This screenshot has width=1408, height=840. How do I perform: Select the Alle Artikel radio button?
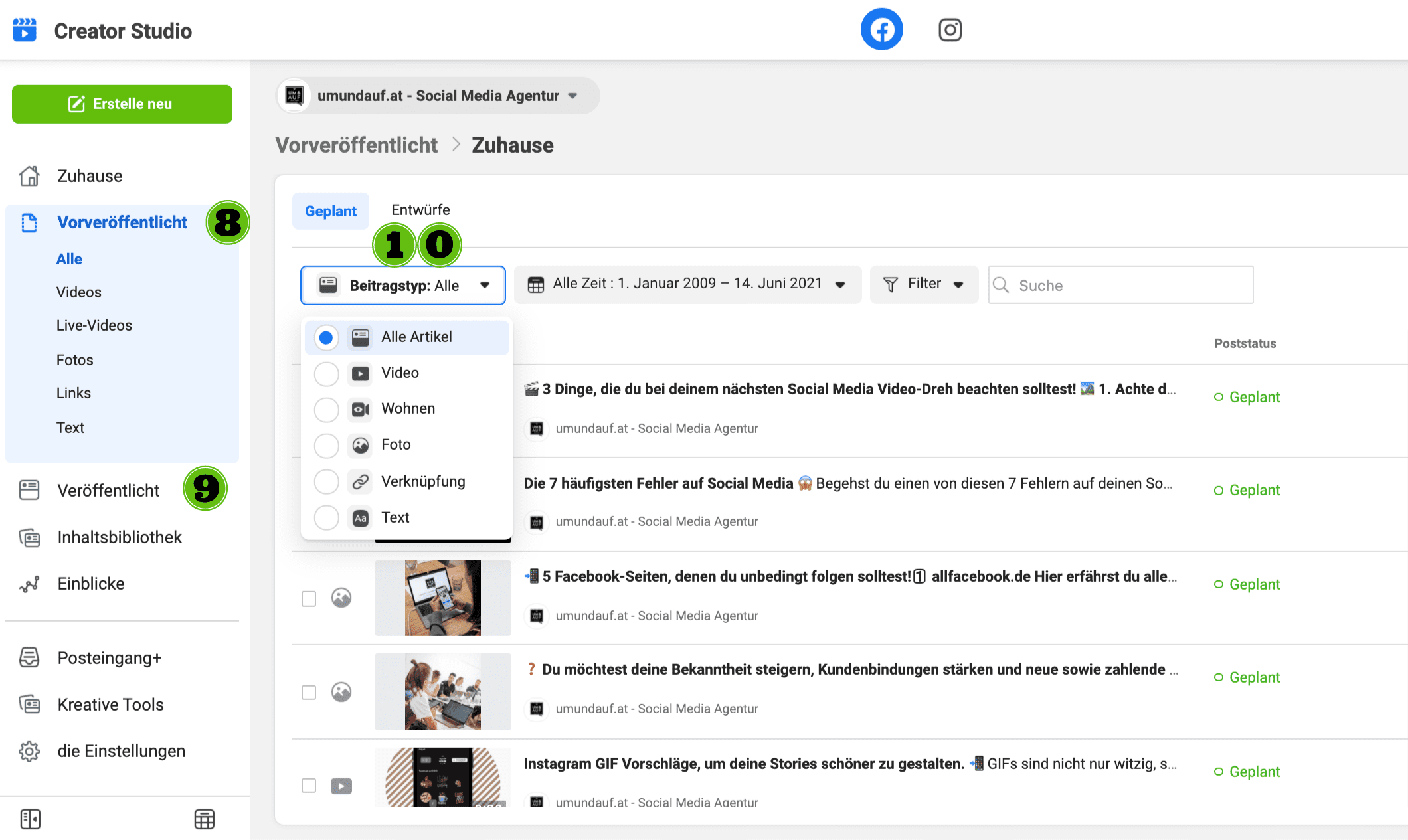[x=326, y=337]
